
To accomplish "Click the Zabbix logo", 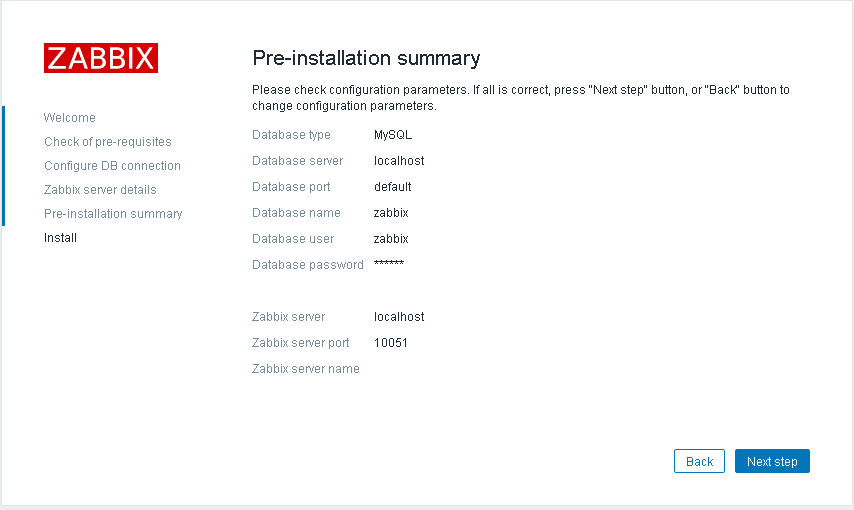I will (101, 58).
